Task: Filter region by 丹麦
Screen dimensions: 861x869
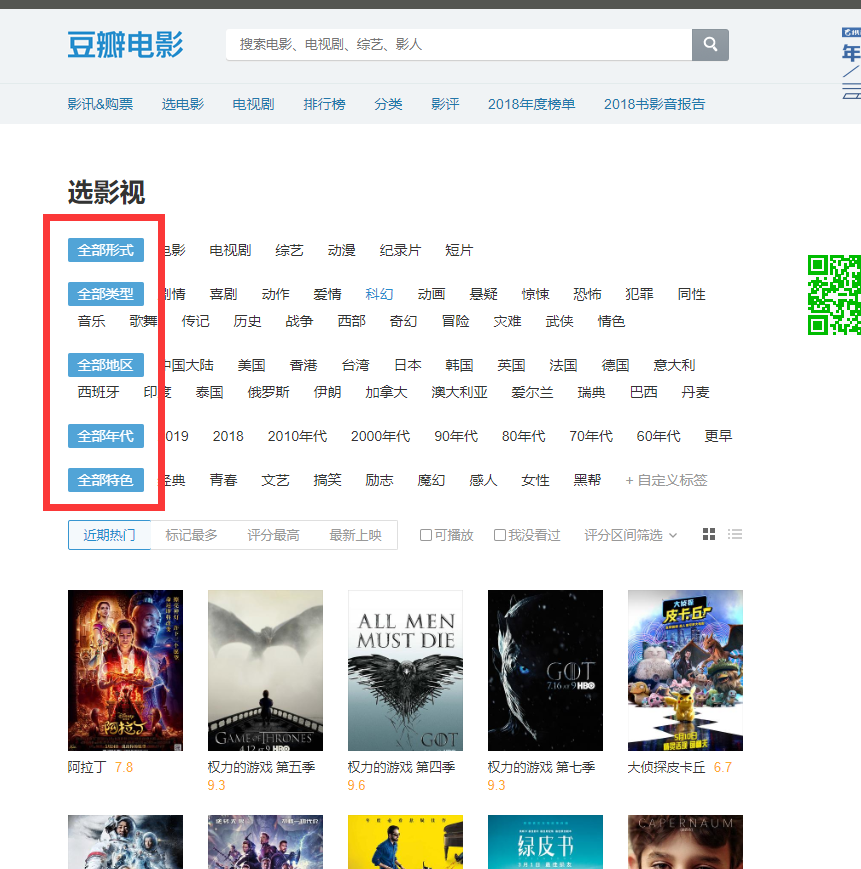Action: point(695,392)
